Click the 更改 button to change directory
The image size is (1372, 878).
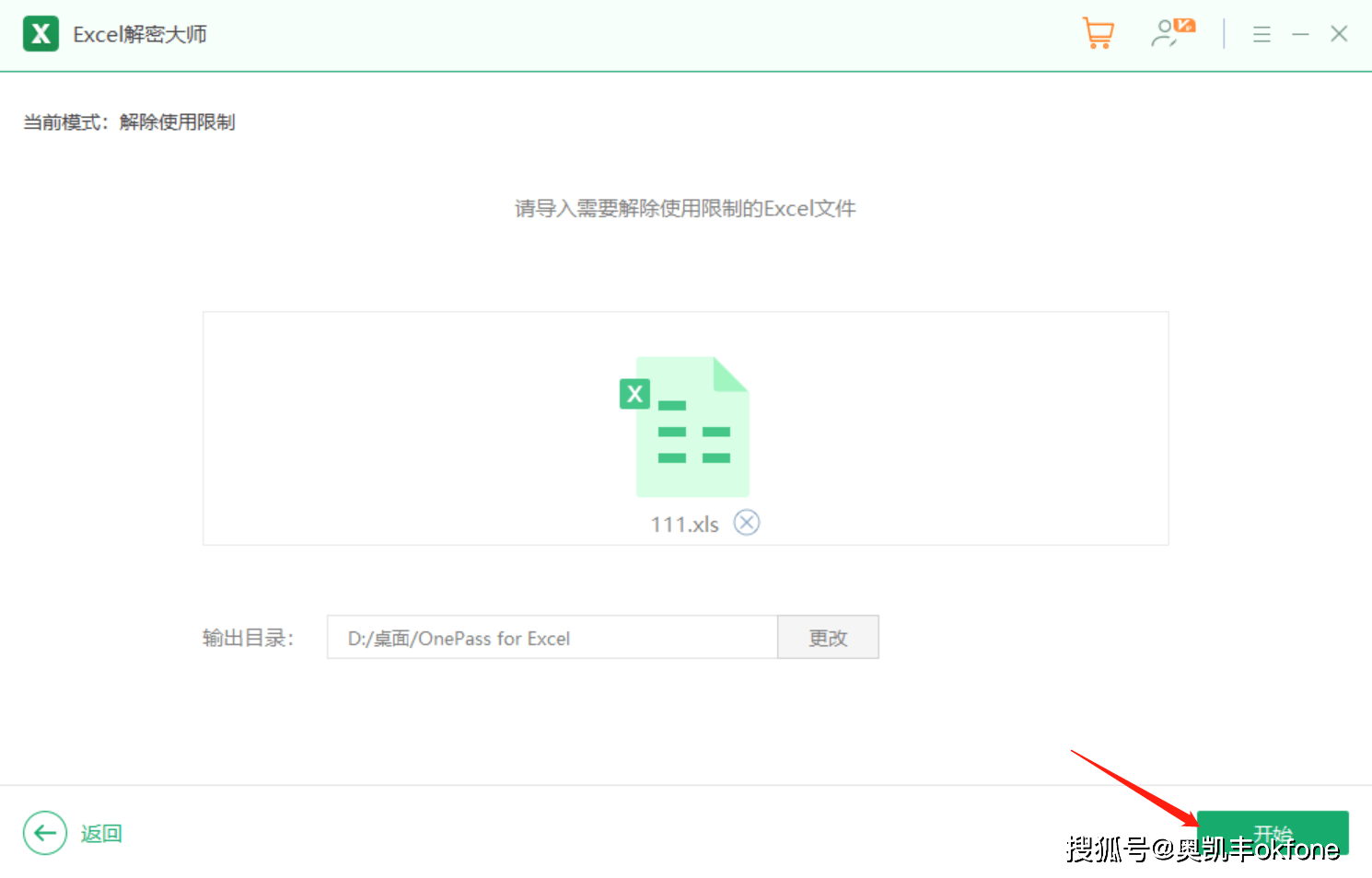pos(828,638)
